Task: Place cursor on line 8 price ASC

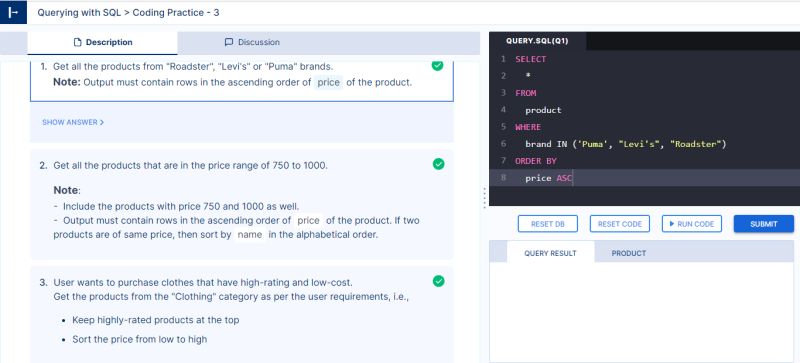Action: (x=549, y=178)
